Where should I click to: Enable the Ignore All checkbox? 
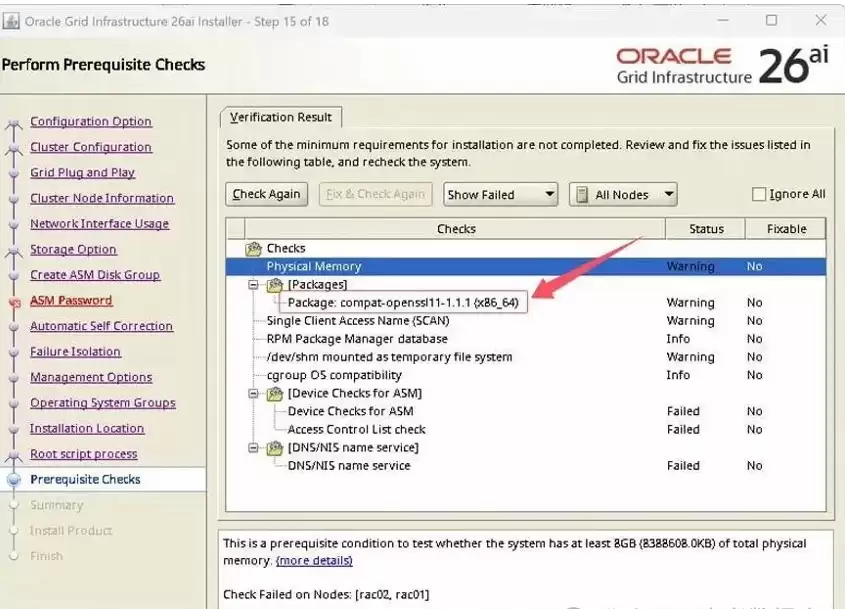pyautogui.click(x=759, y=194)
